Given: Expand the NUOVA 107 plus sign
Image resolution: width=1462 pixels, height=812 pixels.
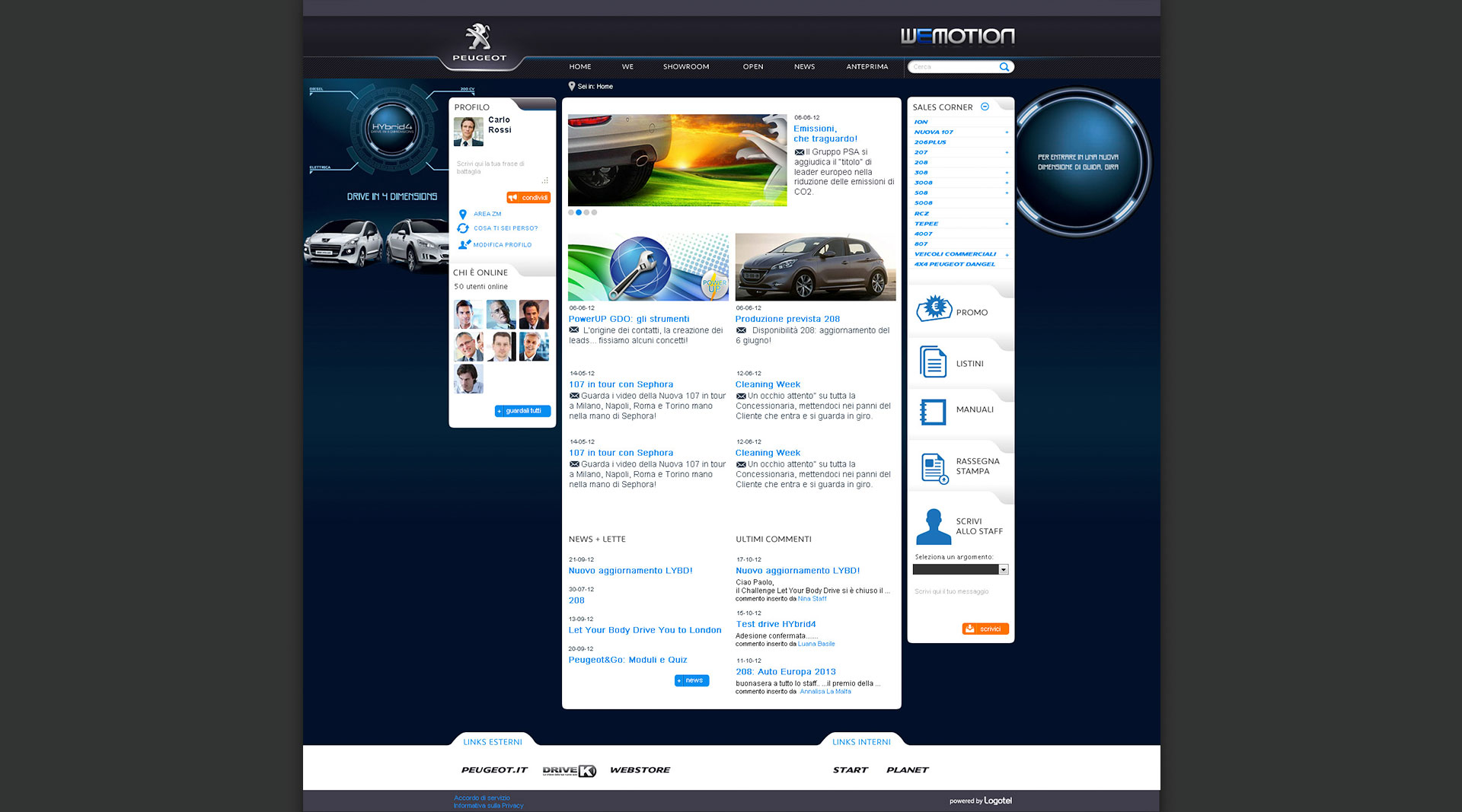Looking at the screenshot, I should coord(1007,132).
